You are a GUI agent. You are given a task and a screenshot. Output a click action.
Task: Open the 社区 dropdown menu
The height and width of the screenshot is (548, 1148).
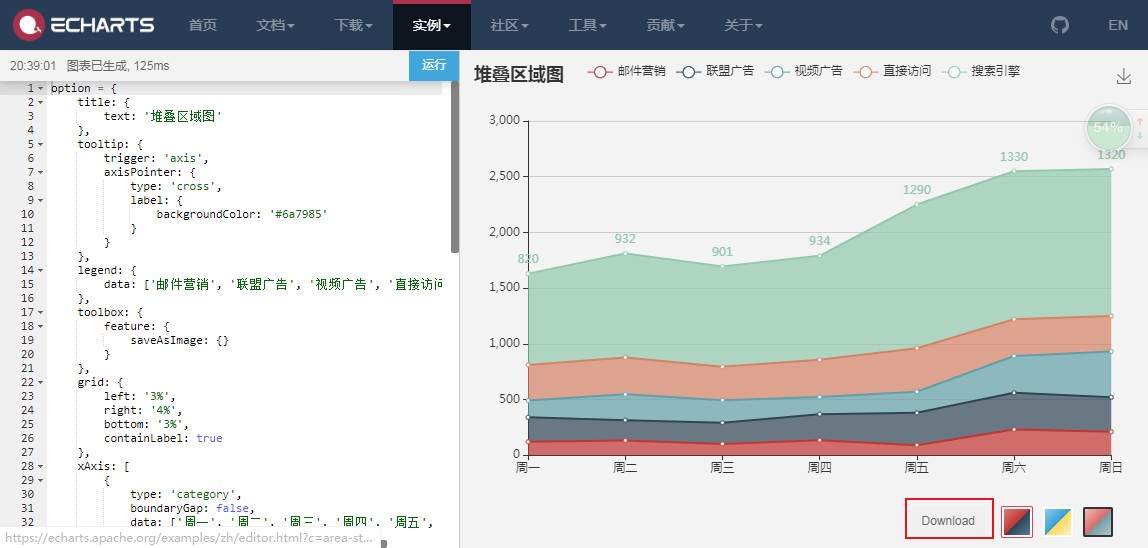(x=510, y=25)
